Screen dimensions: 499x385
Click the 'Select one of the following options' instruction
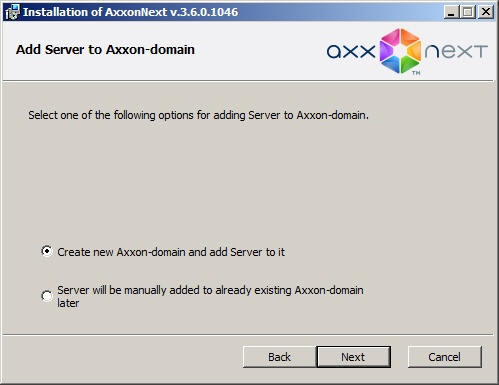(x=198, y=115)
